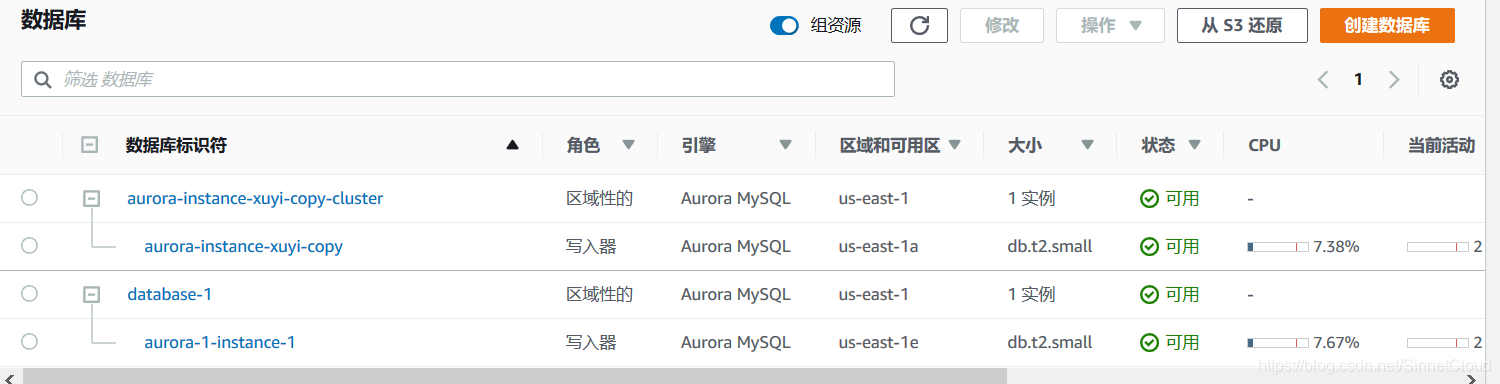Viewport: 1500px width, 384px height.
Task: Click 1 实例 size for database-1
Action: (x=1031, y=294)
